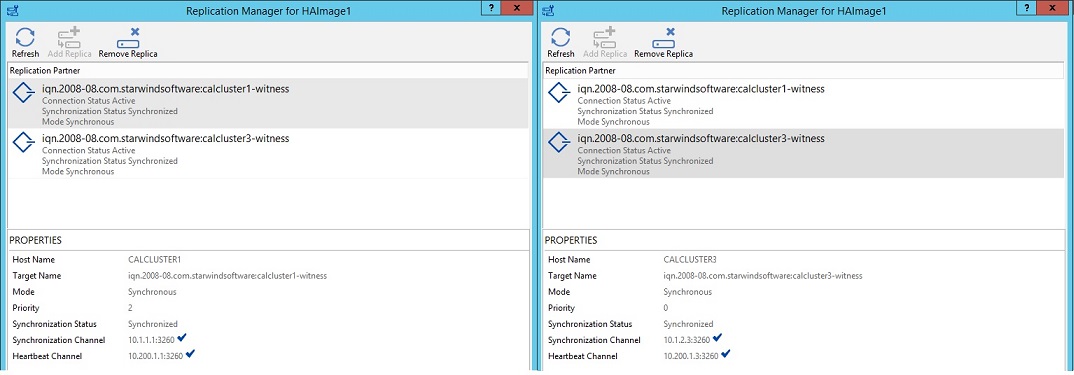Image resolution: width=1074 pixels, height=375 pixels.
Task: Click Add Replica in right window toolbar
Action: click(605, 43)
